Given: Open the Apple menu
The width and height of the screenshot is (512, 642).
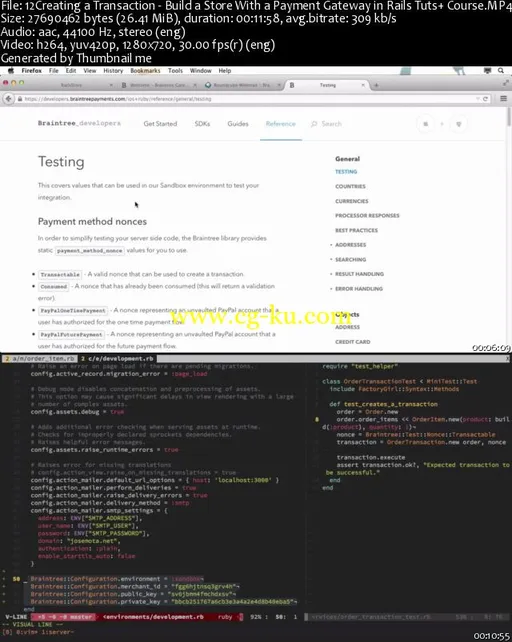Looking at the screenshot, I should click(x=11, y=70).
